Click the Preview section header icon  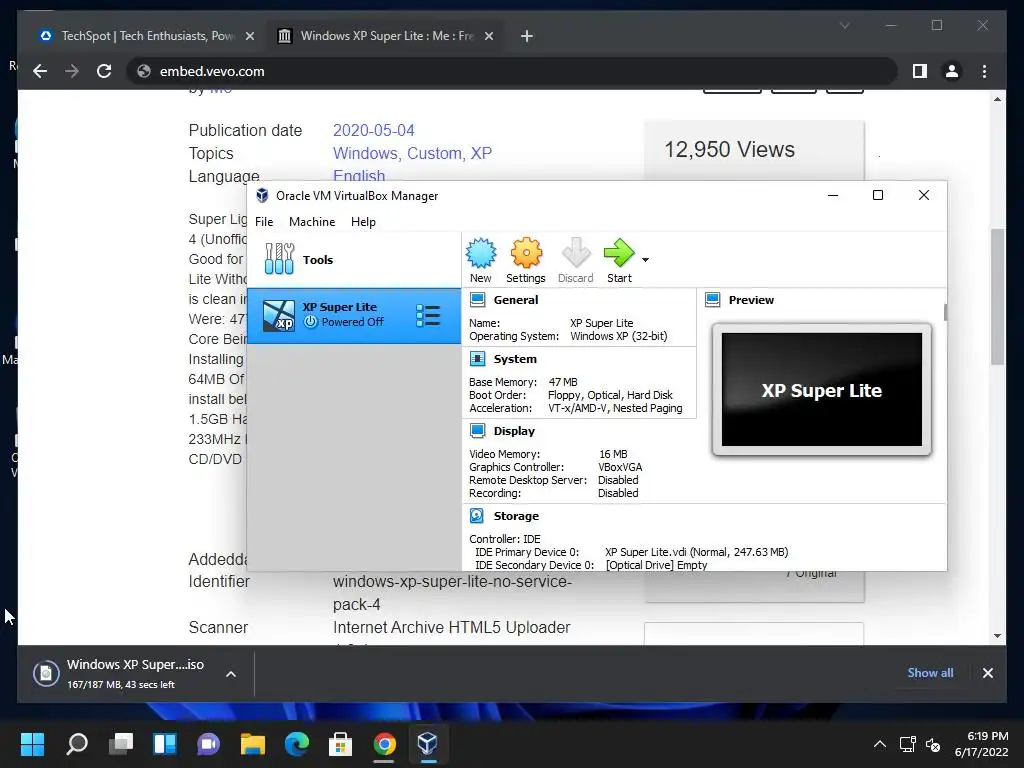coord(712,300)
